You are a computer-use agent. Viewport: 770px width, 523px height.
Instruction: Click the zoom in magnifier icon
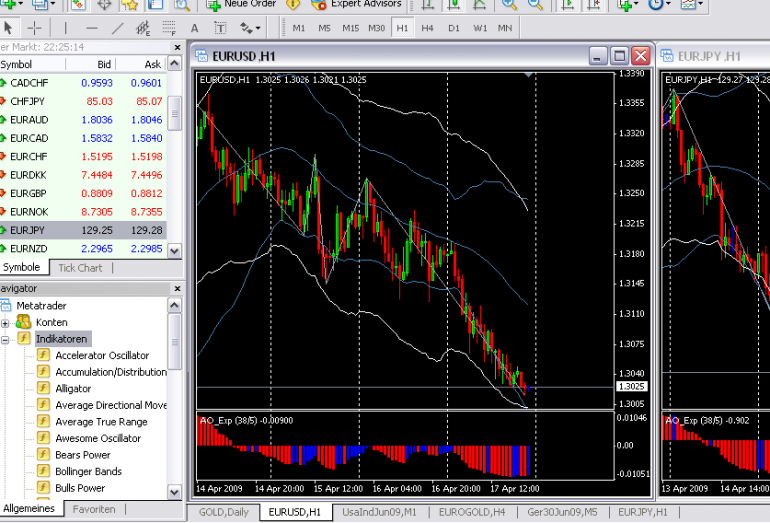(509, 4)
